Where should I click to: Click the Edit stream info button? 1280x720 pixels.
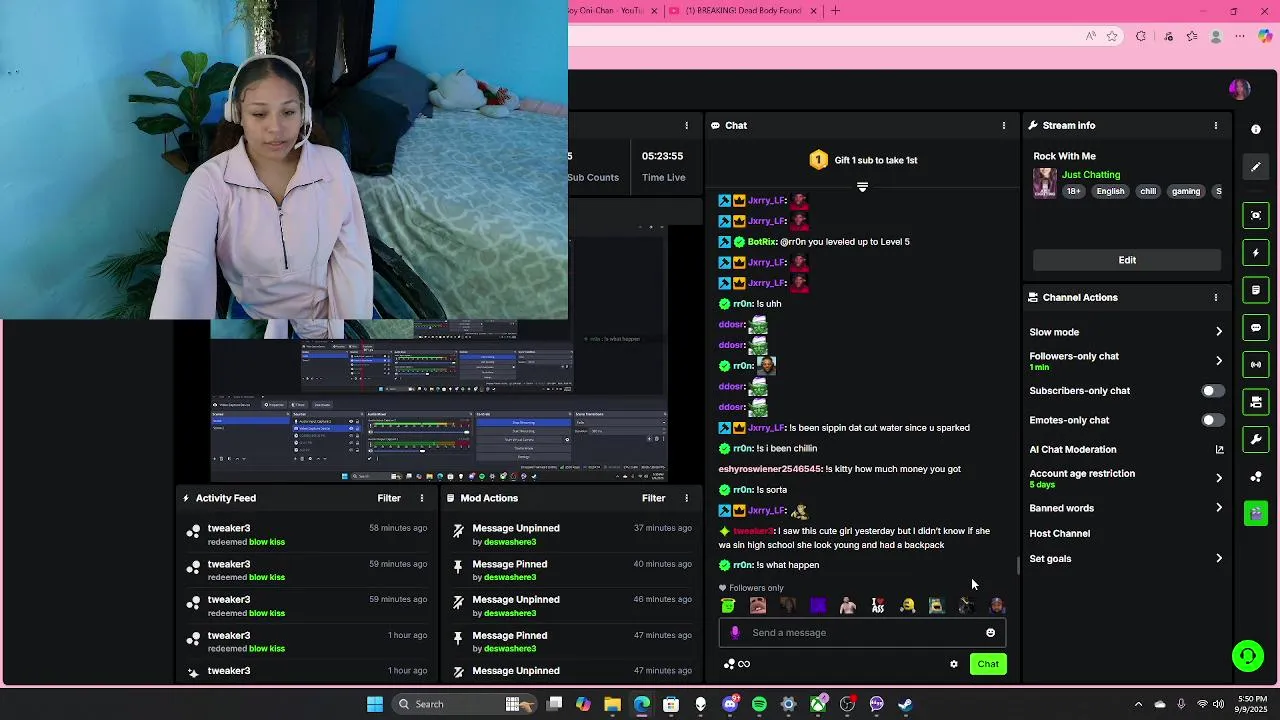[1127, 260]
